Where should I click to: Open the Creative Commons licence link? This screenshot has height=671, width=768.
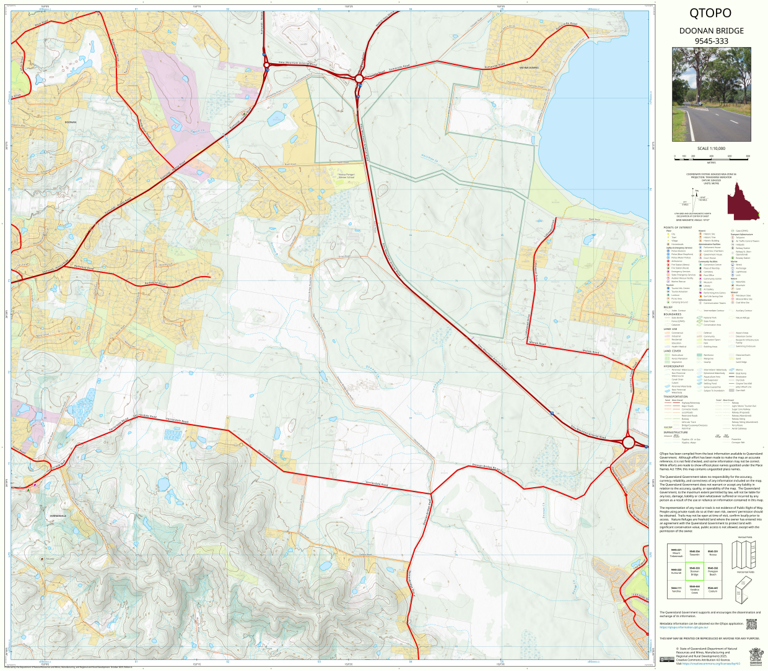(711, 664)
